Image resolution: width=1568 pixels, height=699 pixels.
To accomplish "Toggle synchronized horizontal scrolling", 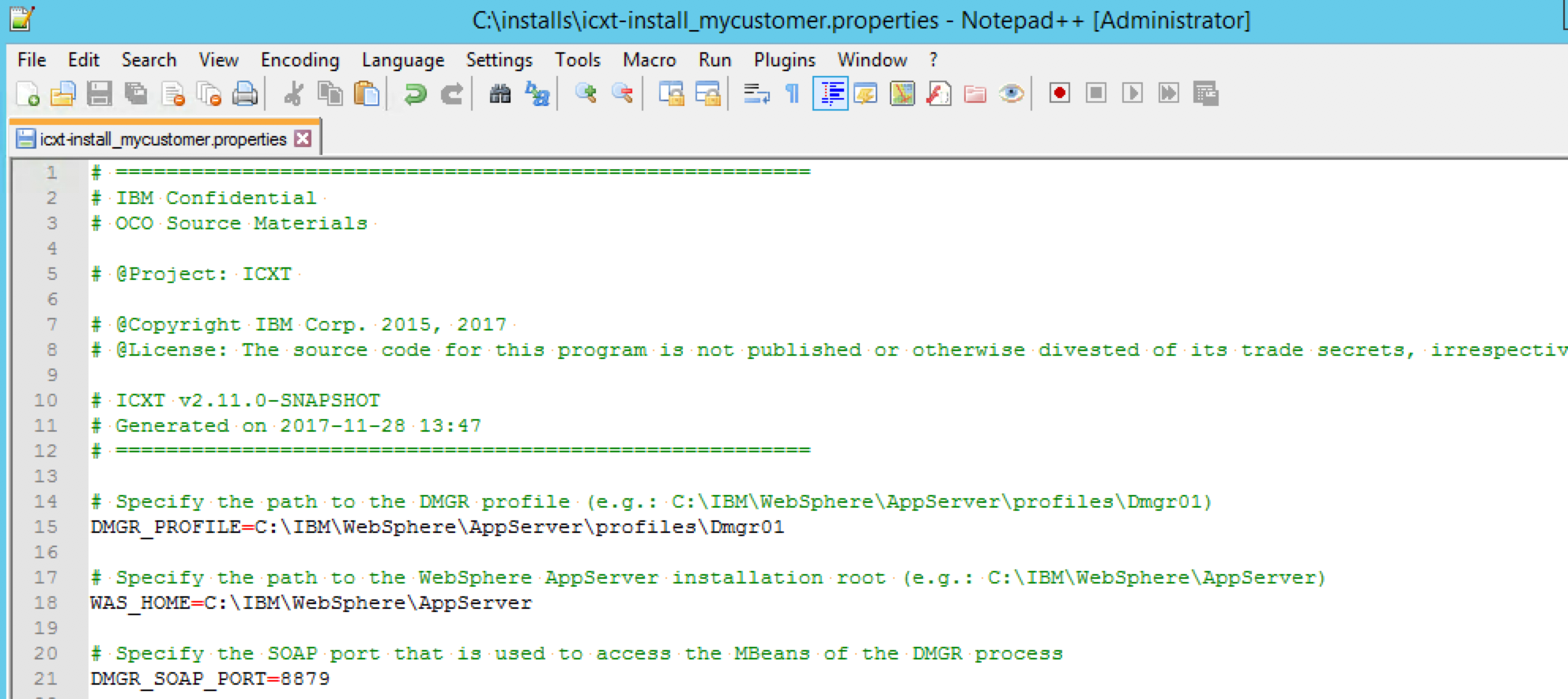I will pyautogui.click(x=707, y=94).
